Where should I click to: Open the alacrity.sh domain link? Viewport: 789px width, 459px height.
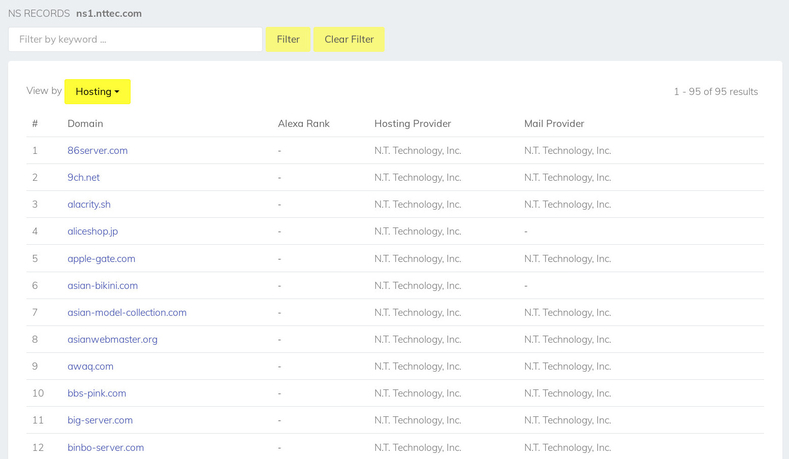point(89,204)
